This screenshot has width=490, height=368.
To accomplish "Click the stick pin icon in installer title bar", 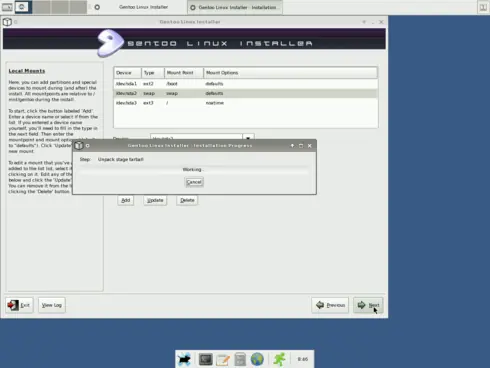I will point(16,22).
